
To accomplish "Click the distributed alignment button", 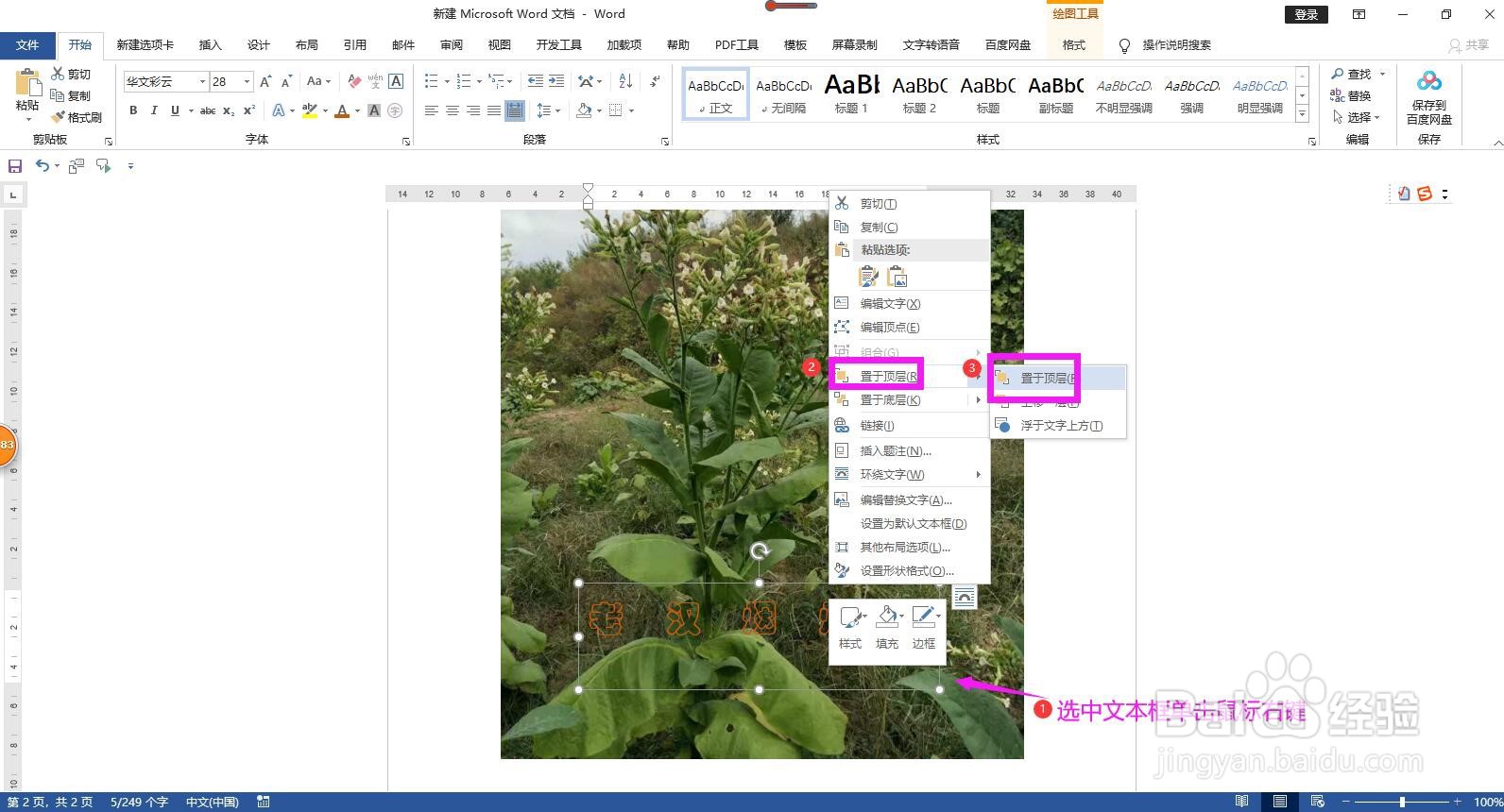I will 515,110.
